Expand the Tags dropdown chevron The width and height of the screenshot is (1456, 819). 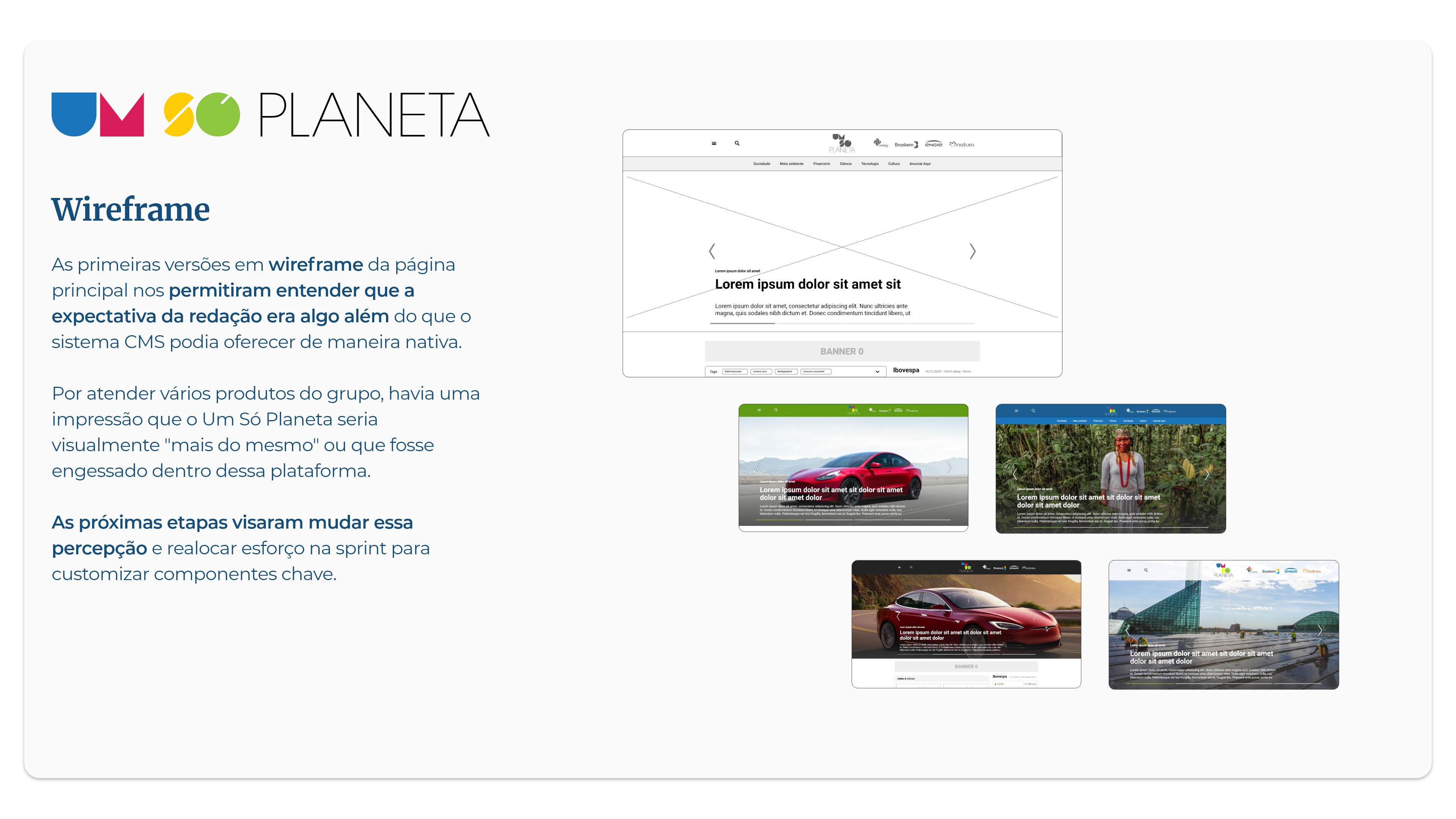(877, 372)
